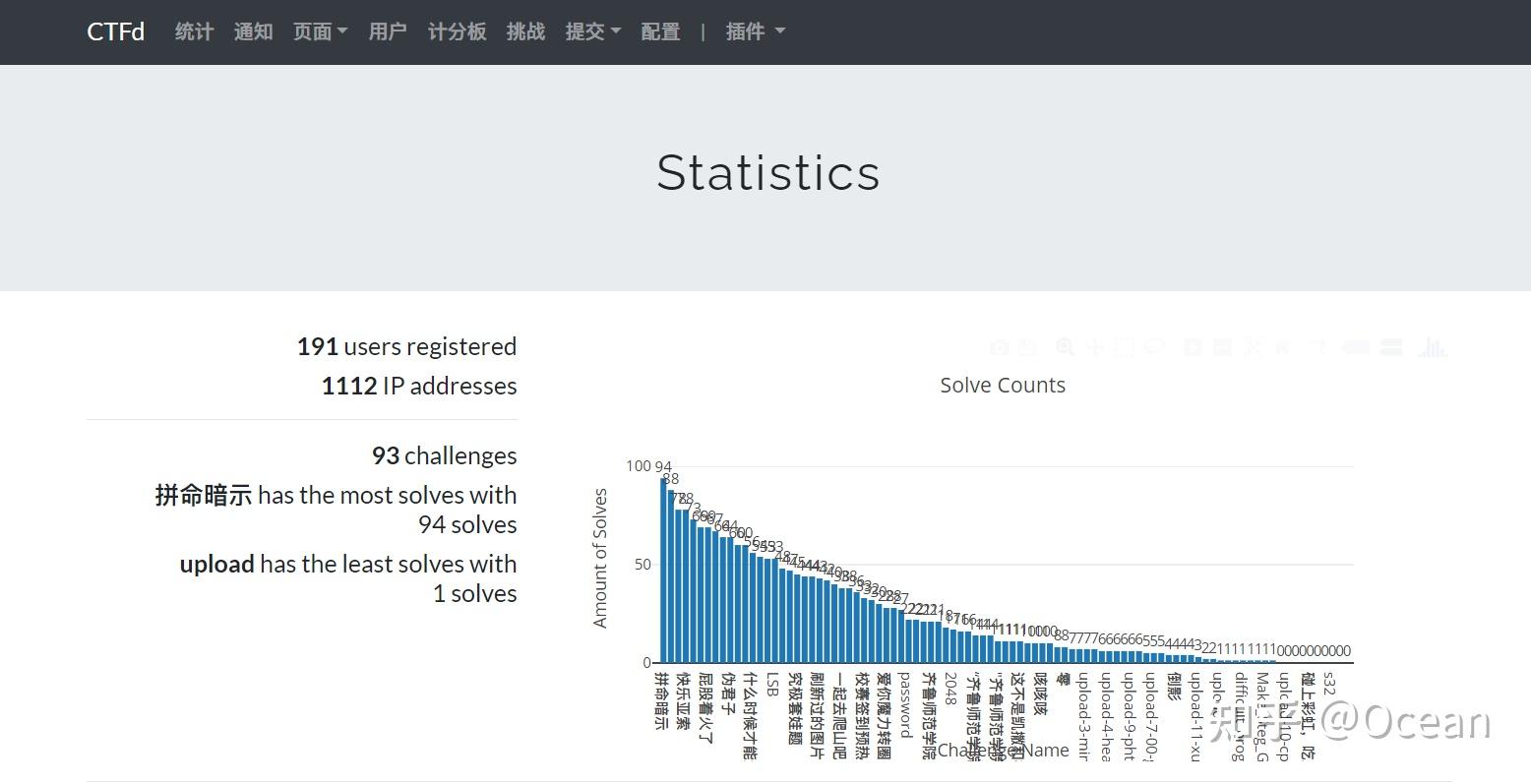Viewport: 1531px width, 784px height.
Task: Enable compare data on hover mode
Action: pos(1390,347)
